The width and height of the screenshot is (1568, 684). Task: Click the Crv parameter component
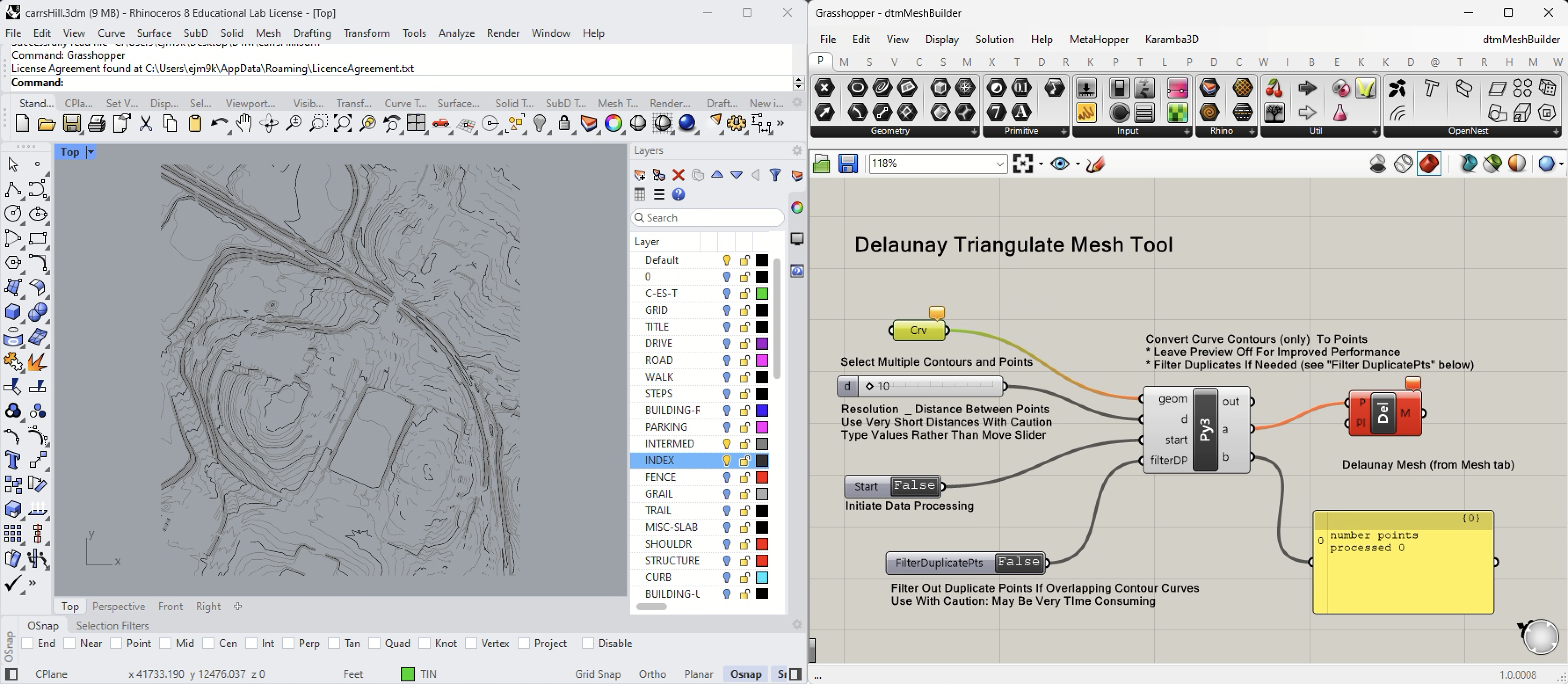918,330
